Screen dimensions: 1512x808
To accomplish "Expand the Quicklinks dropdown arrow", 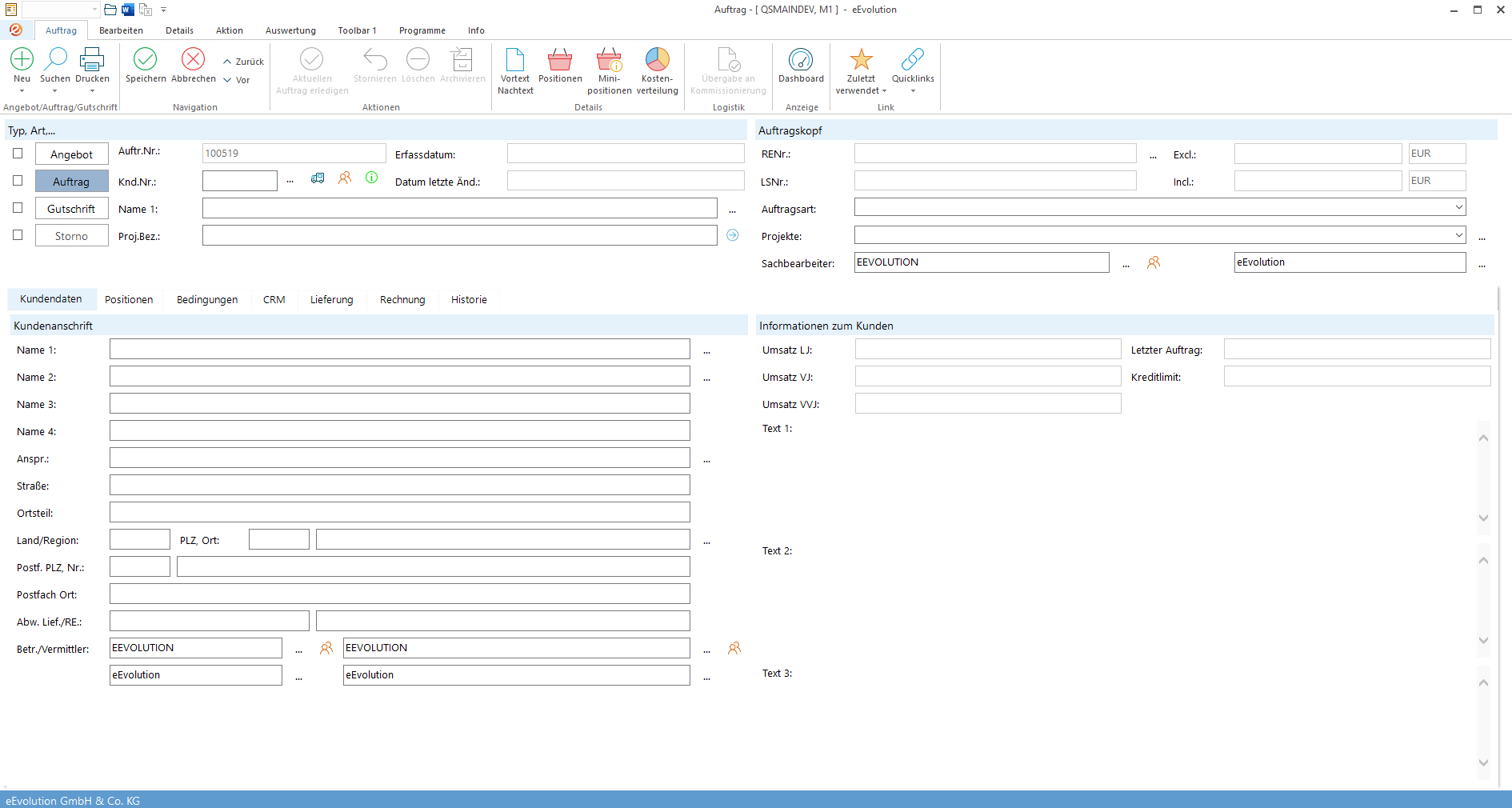I will [x=913, y=91].
